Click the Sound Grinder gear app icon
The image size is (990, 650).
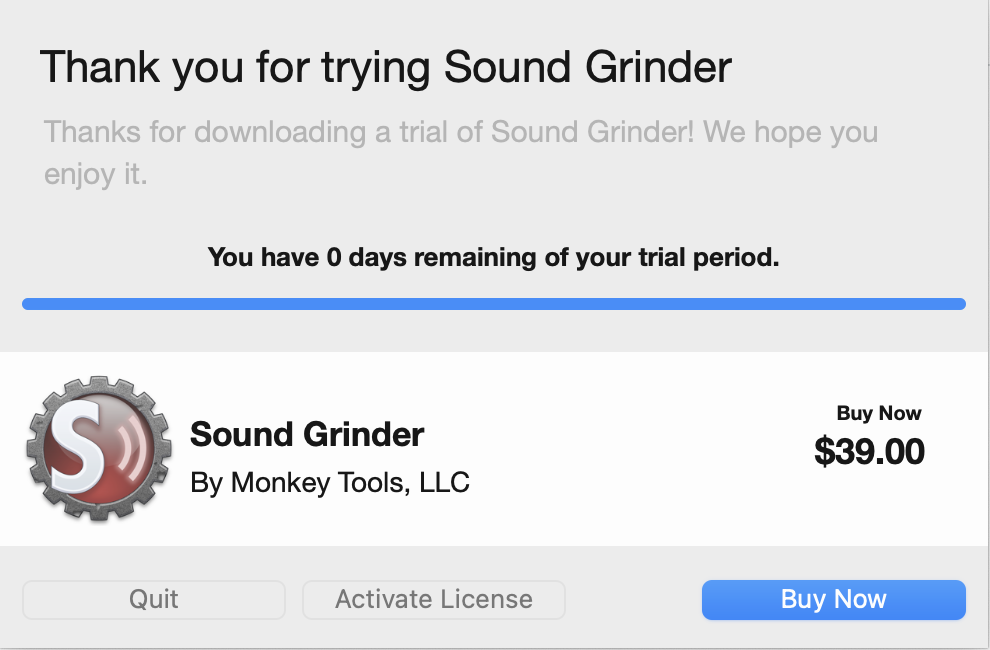[x=99, y=449]
